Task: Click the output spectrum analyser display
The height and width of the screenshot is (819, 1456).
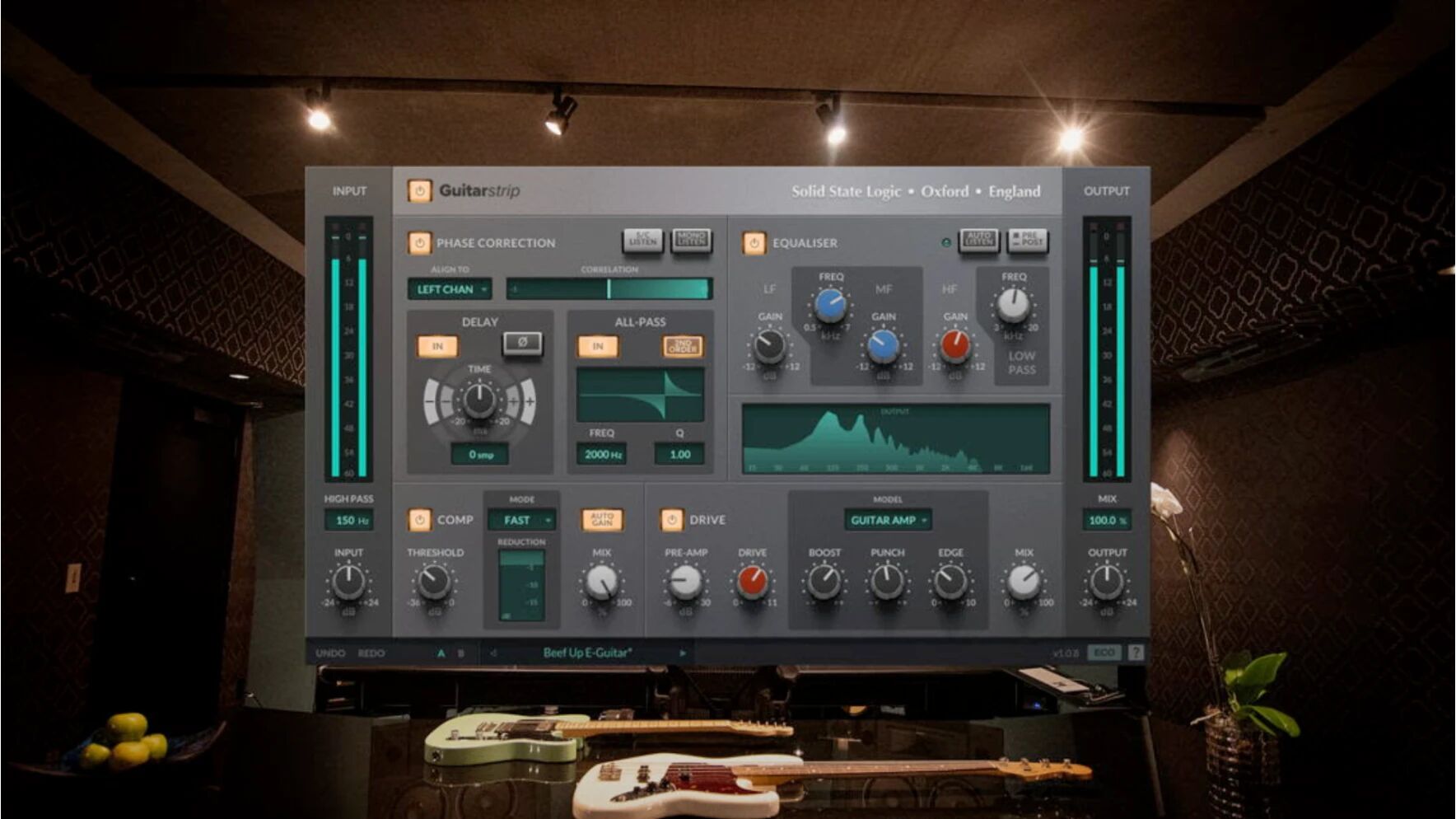Action: (x=896, y=438)
